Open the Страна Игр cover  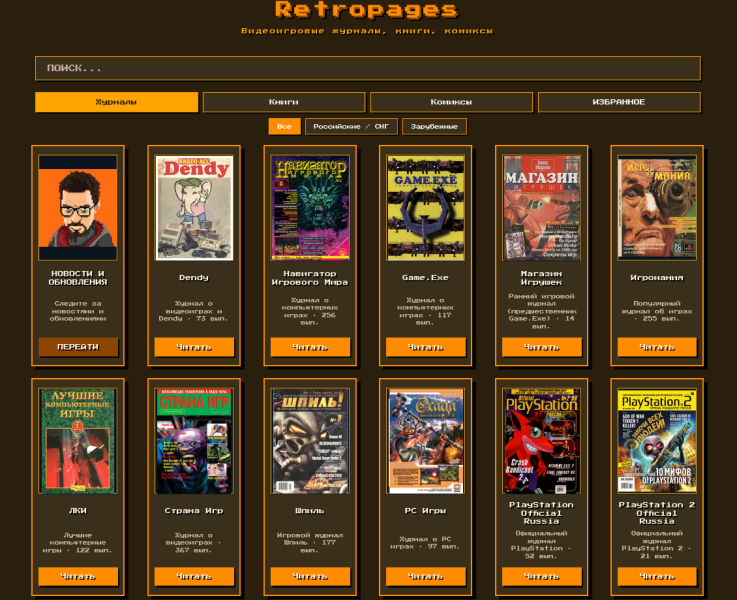click(x=194, y=441)
